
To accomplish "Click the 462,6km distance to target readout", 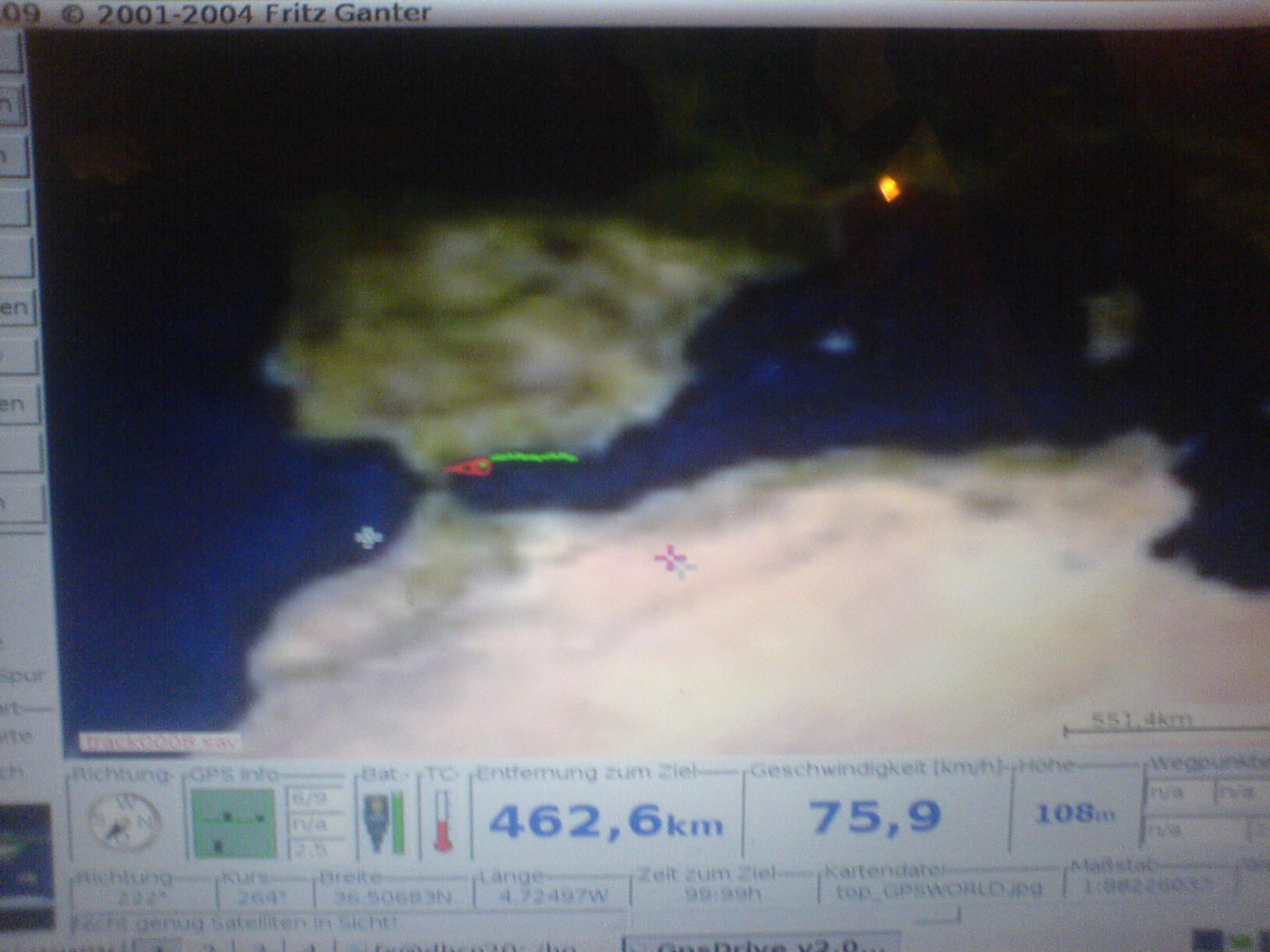I will 605,821.
